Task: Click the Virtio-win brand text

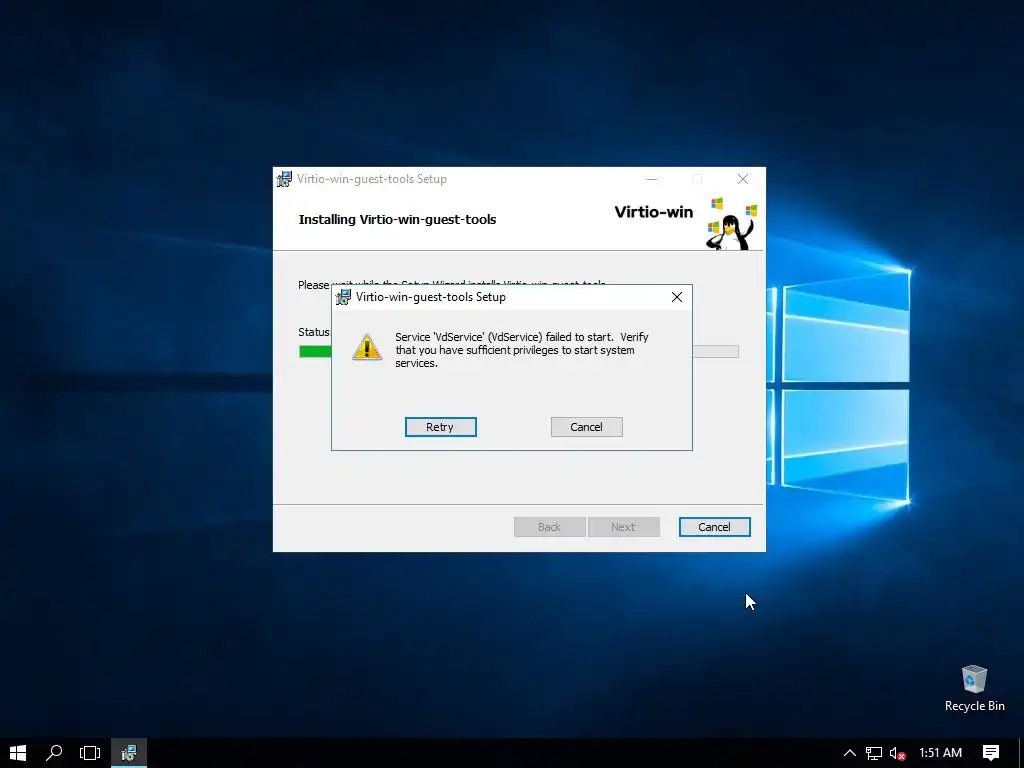Action: point(653,212)
